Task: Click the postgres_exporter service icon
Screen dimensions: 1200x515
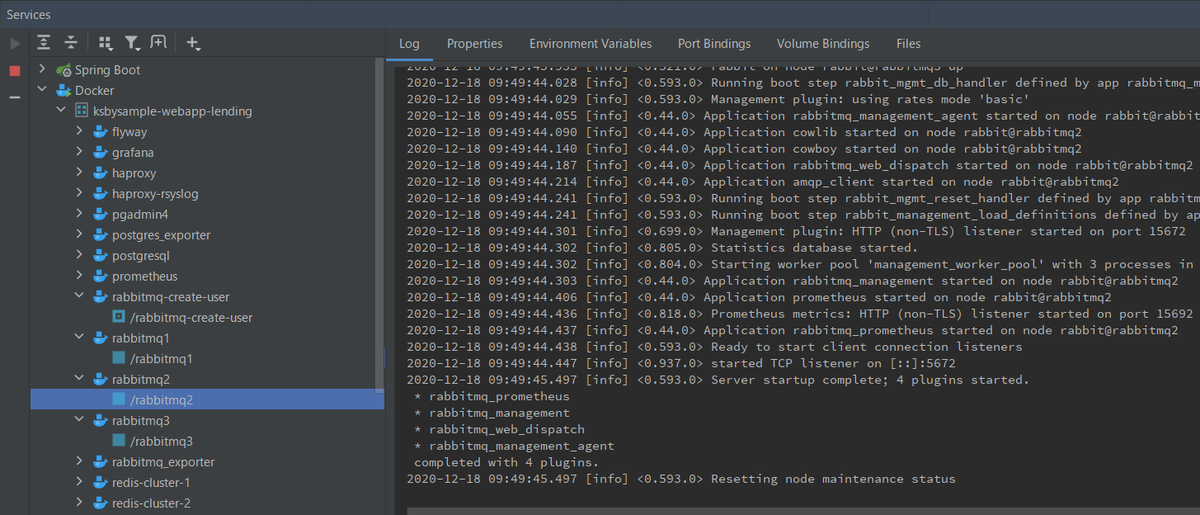Action: pos(99,235)
